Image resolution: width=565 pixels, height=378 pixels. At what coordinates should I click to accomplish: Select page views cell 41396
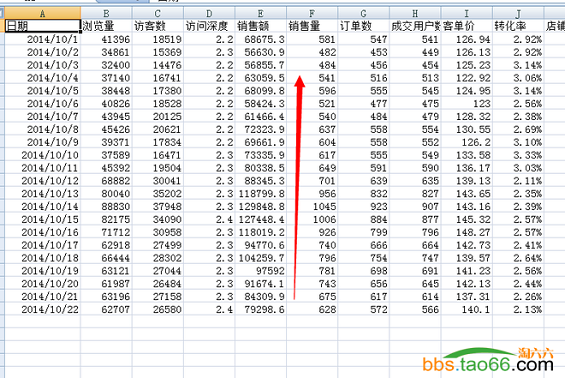point(106,39)
